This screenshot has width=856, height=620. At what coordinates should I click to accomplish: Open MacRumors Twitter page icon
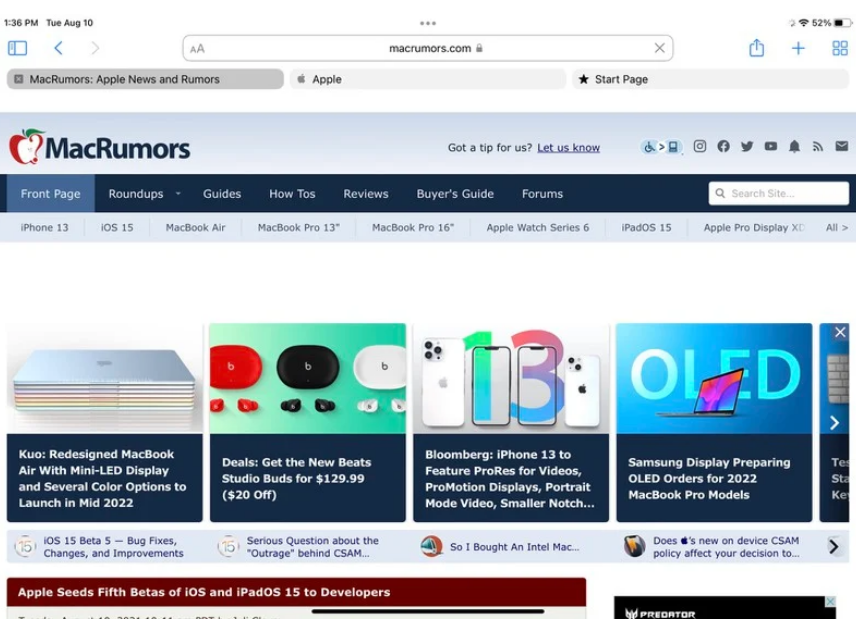click(747, 147)
